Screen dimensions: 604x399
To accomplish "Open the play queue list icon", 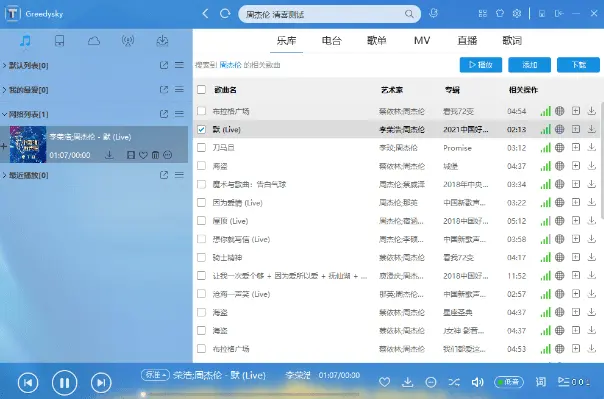I will coord(564,382).
